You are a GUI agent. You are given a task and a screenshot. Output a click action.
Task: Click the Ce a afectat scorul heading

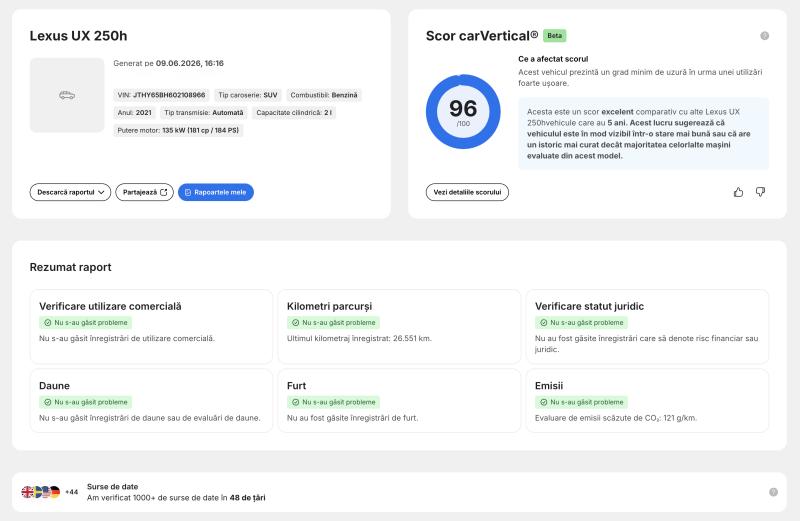pyautogui.click(x=553, y=59)
